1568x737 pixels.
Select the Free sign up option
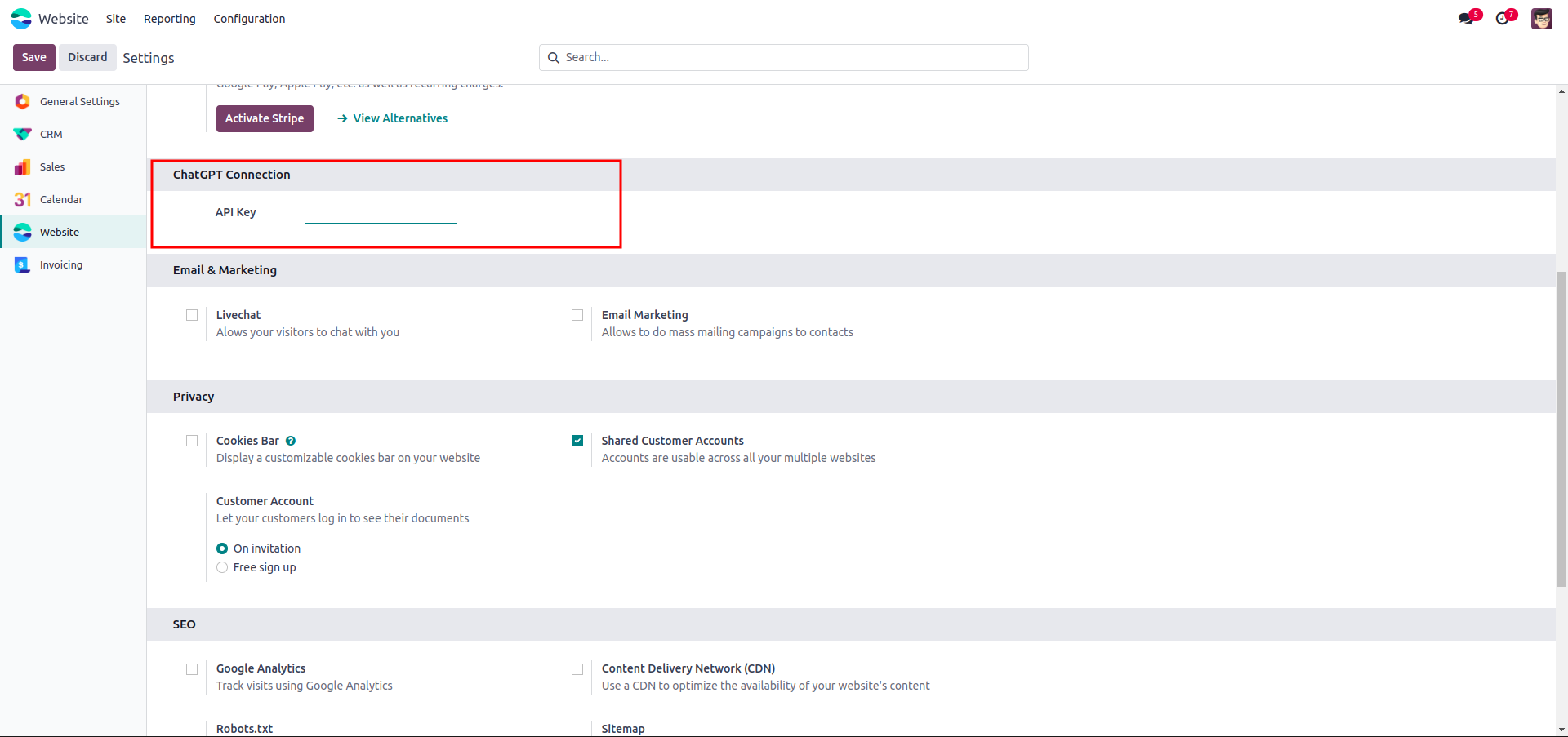(222, 567)
